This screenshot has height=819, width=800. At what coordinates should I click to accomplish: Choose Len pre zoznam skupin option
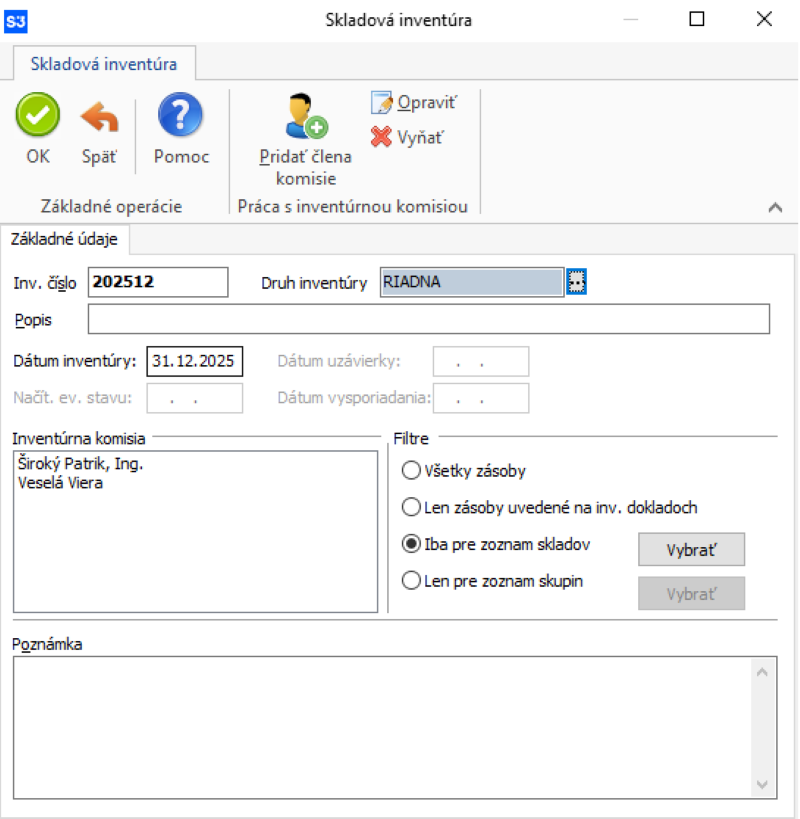410,580
